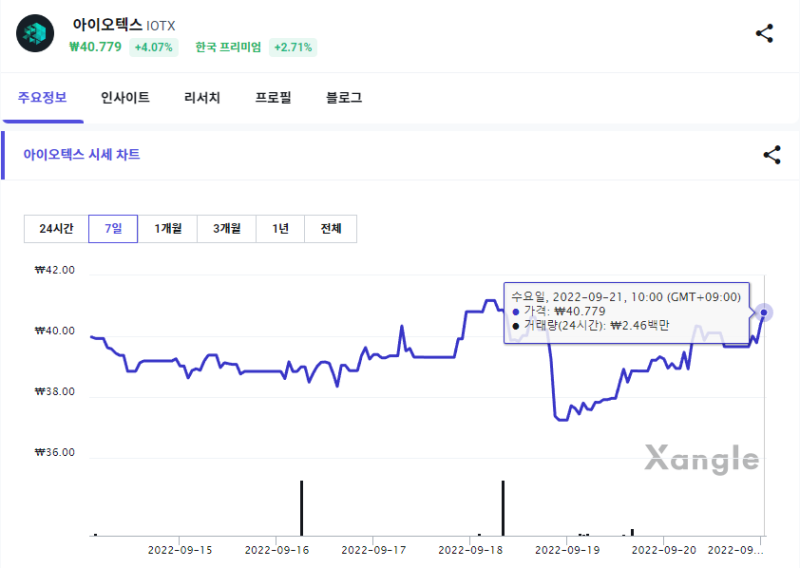Image resolution: width=800 pixels, height=568 pixels.
Task: Select the 7일 time range
Action: click(x=113, y=229)
